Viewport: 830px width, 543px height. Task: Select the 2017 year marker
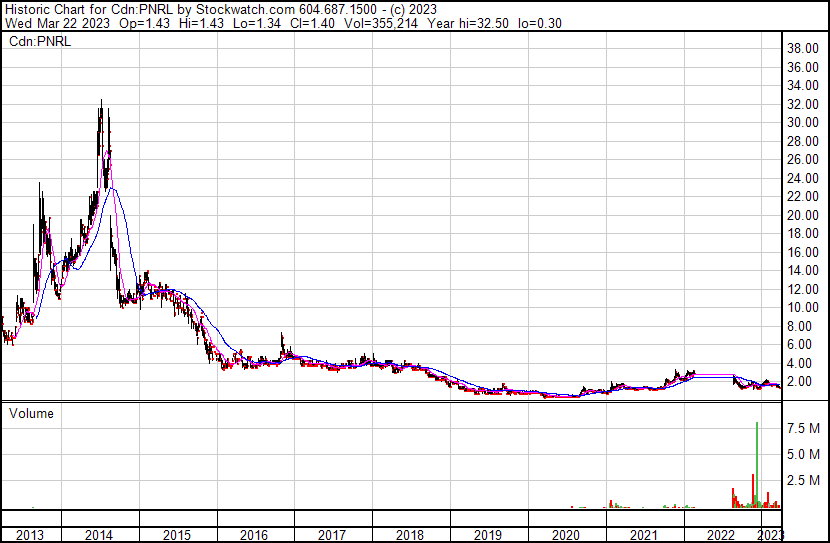332,535
